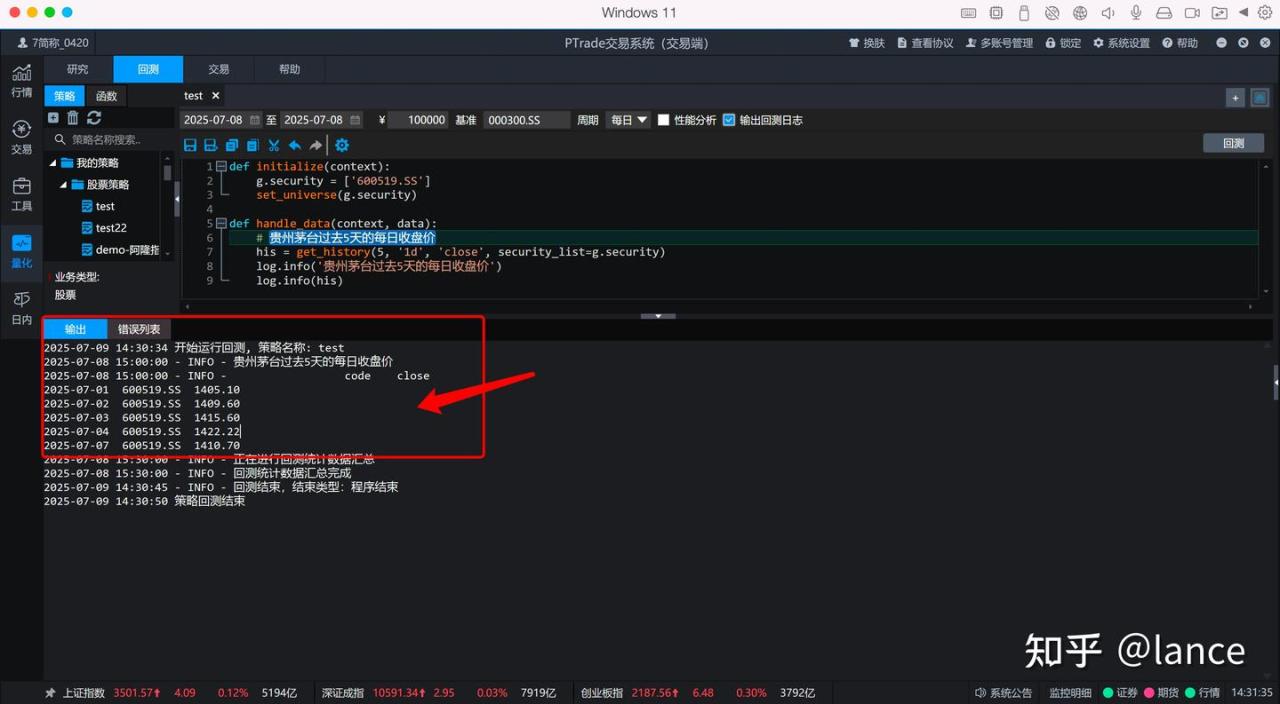The image size is (1280, 704).
Task: Click the benchmark 000300.SS field
Action: coord(527,120)
